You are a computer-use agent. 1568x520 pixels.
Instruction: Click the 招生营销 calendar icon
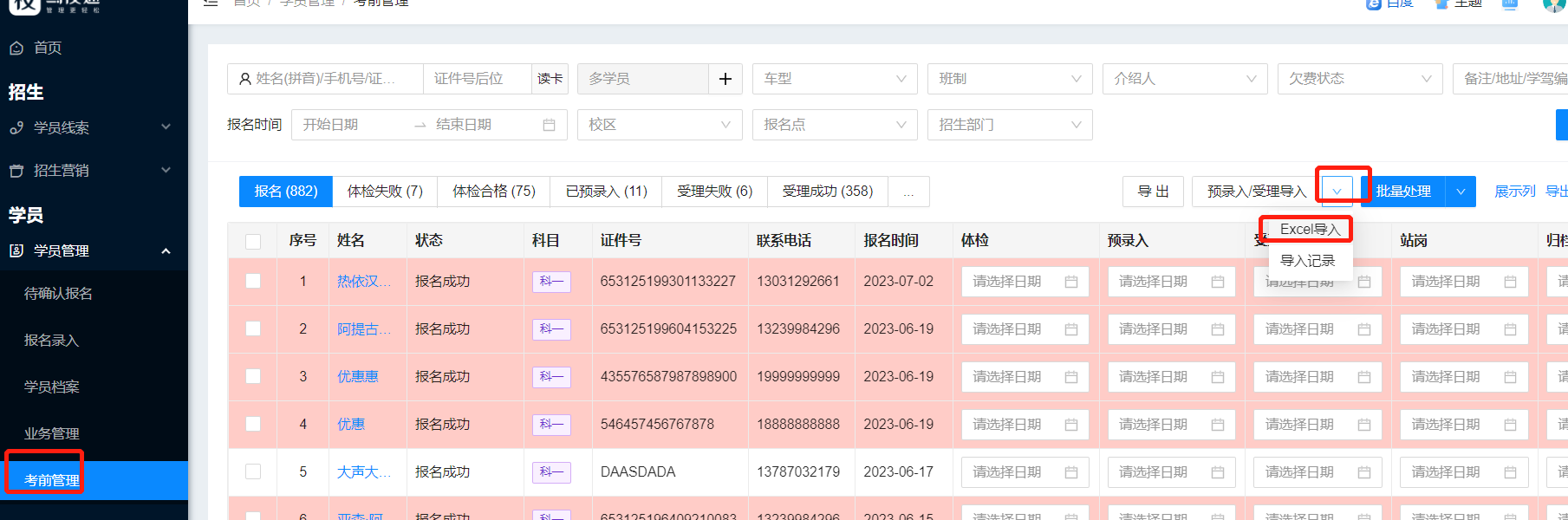(x=16, y=171)
